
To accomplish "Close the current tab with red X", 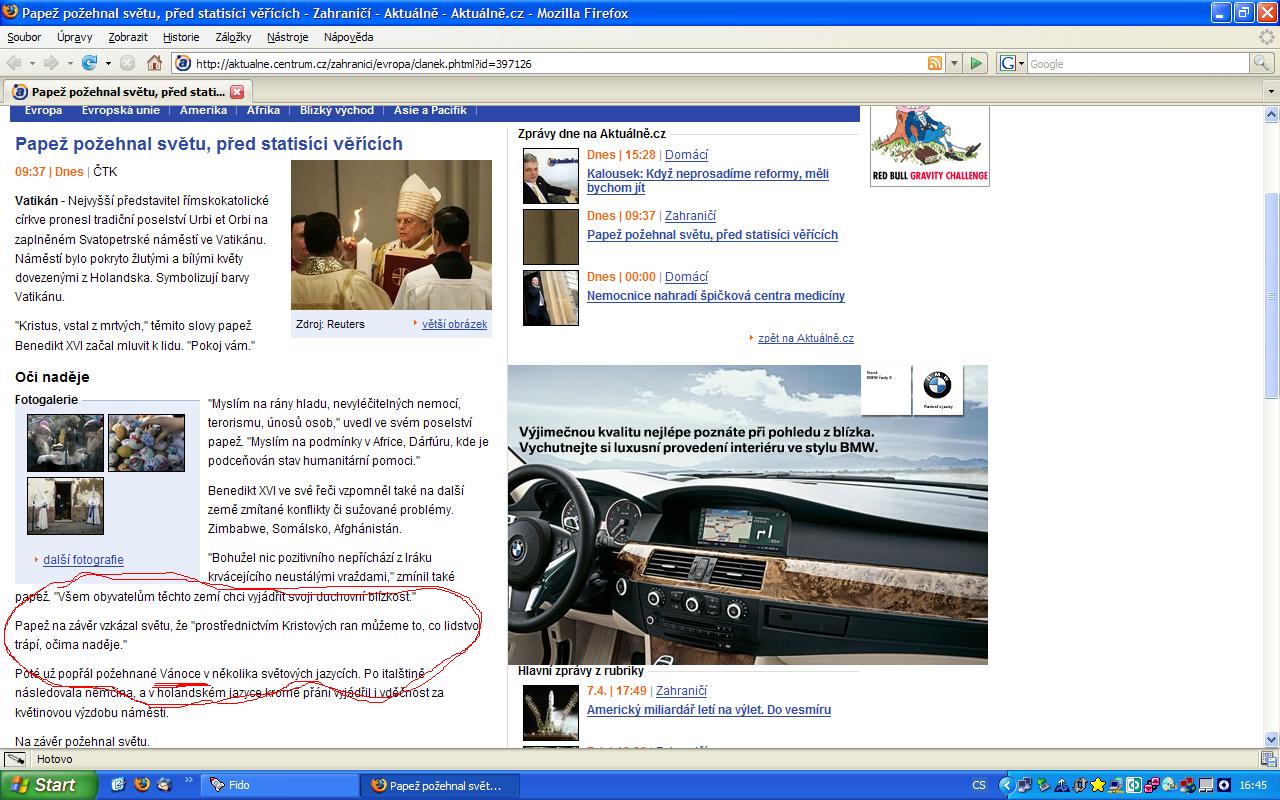I will [x=237, y=91].
